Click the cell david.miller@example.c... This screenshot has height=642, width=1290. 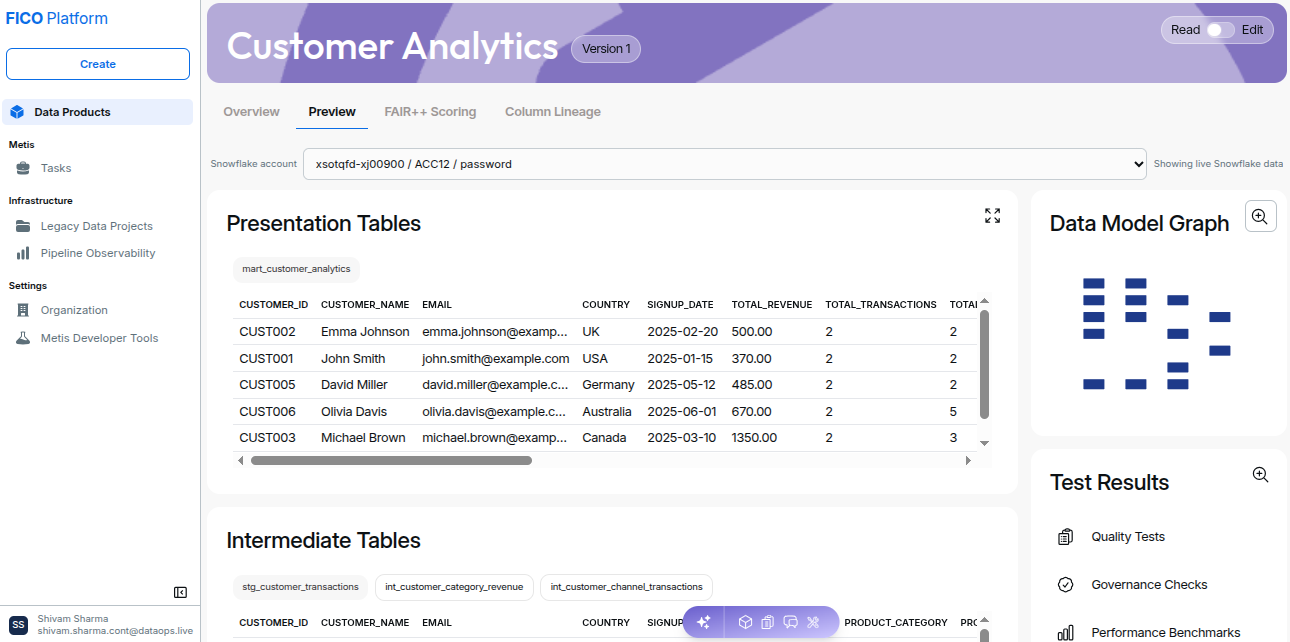494,384
